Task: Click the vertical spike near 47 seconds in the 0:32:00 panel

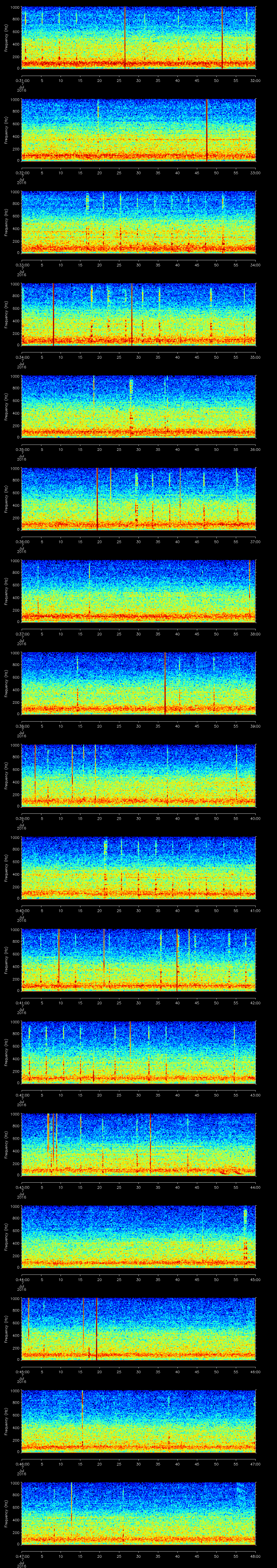Action: coord(207,130)
